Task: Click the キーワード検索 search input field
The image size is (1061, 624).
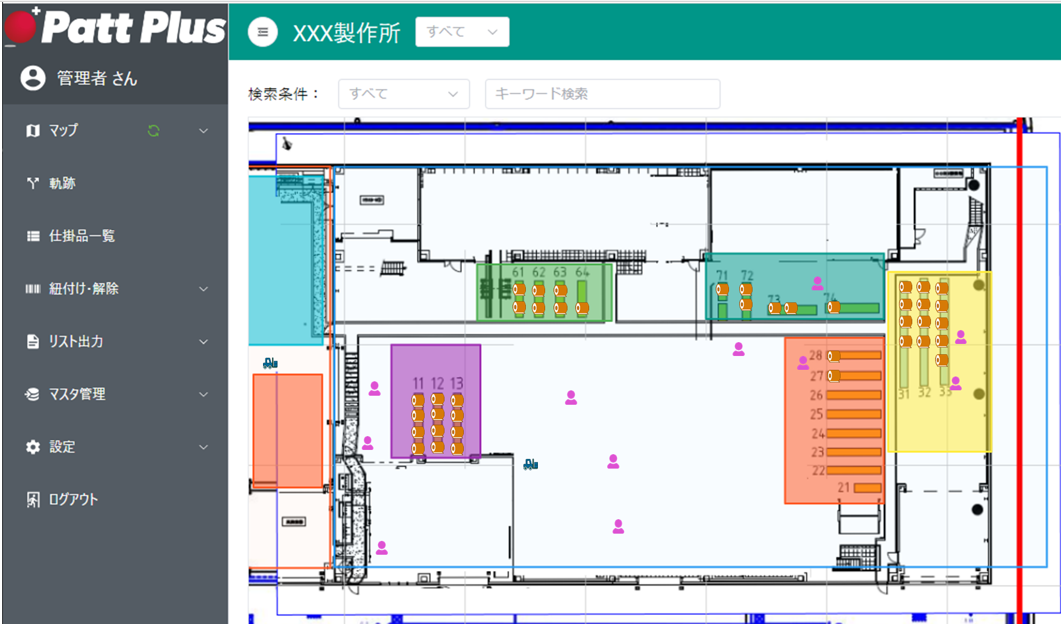Action: pos(602,93)
